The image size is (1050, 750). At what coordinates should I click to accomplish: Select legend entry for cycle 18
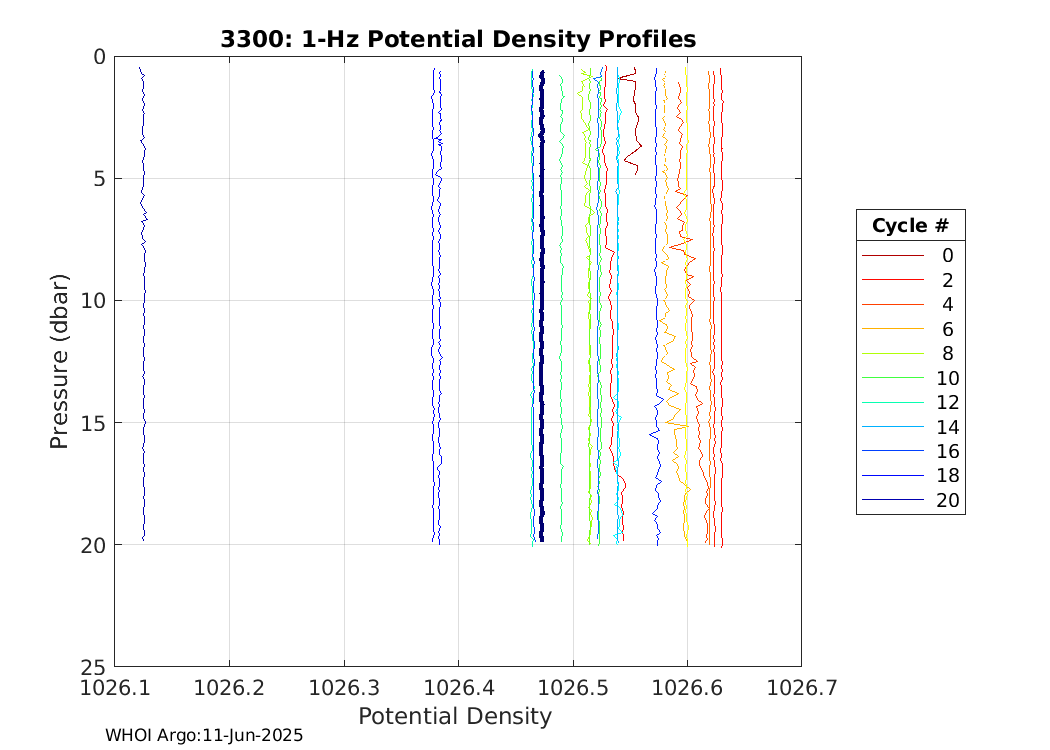(910, 475)
